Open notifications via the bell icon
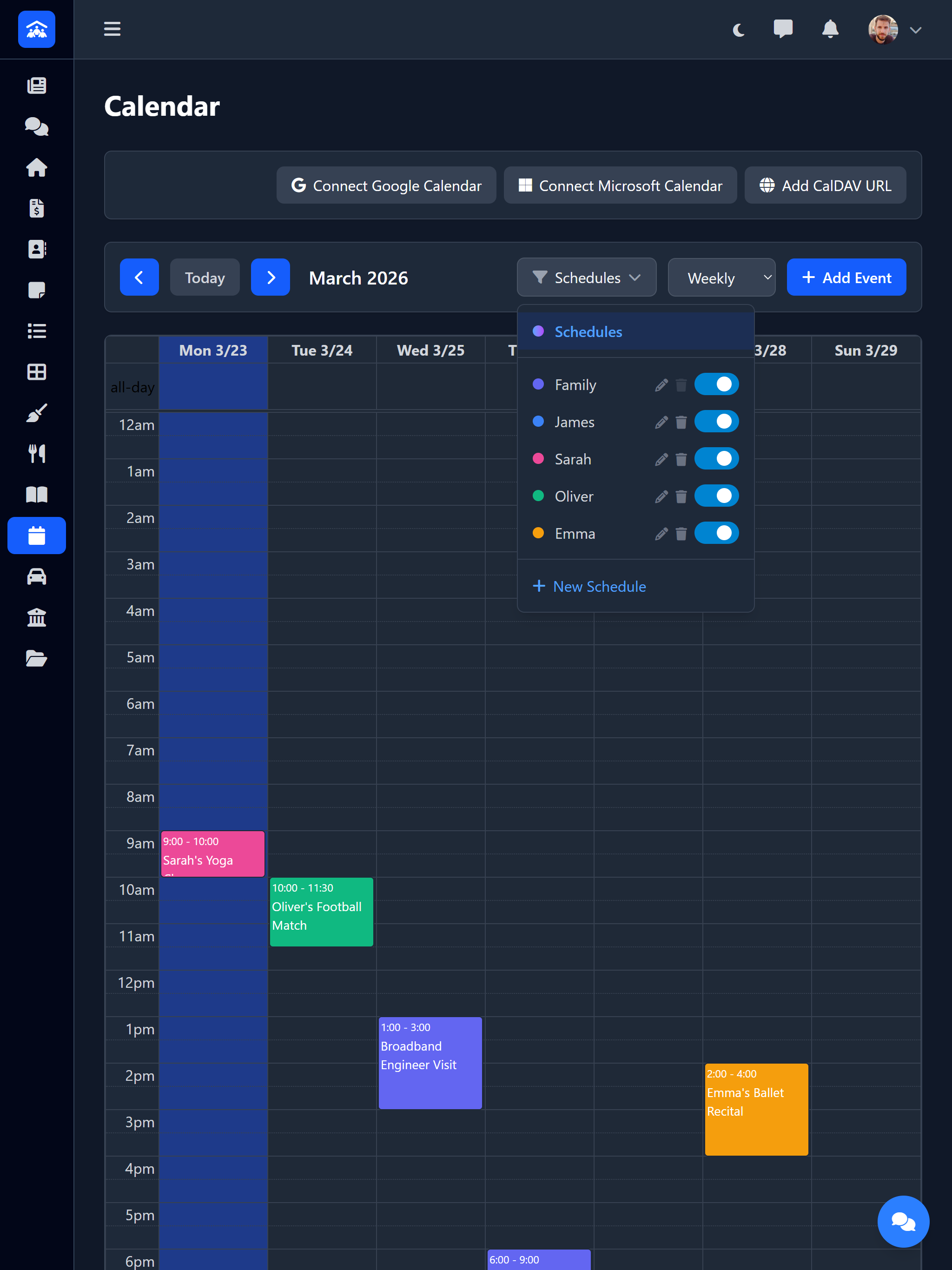This screenshot has width=952, height=1270. (830, 29)
